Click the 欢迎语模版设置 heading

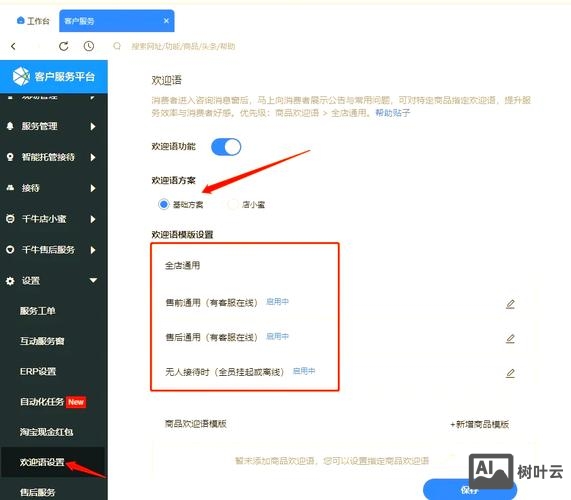click(182, 235)
